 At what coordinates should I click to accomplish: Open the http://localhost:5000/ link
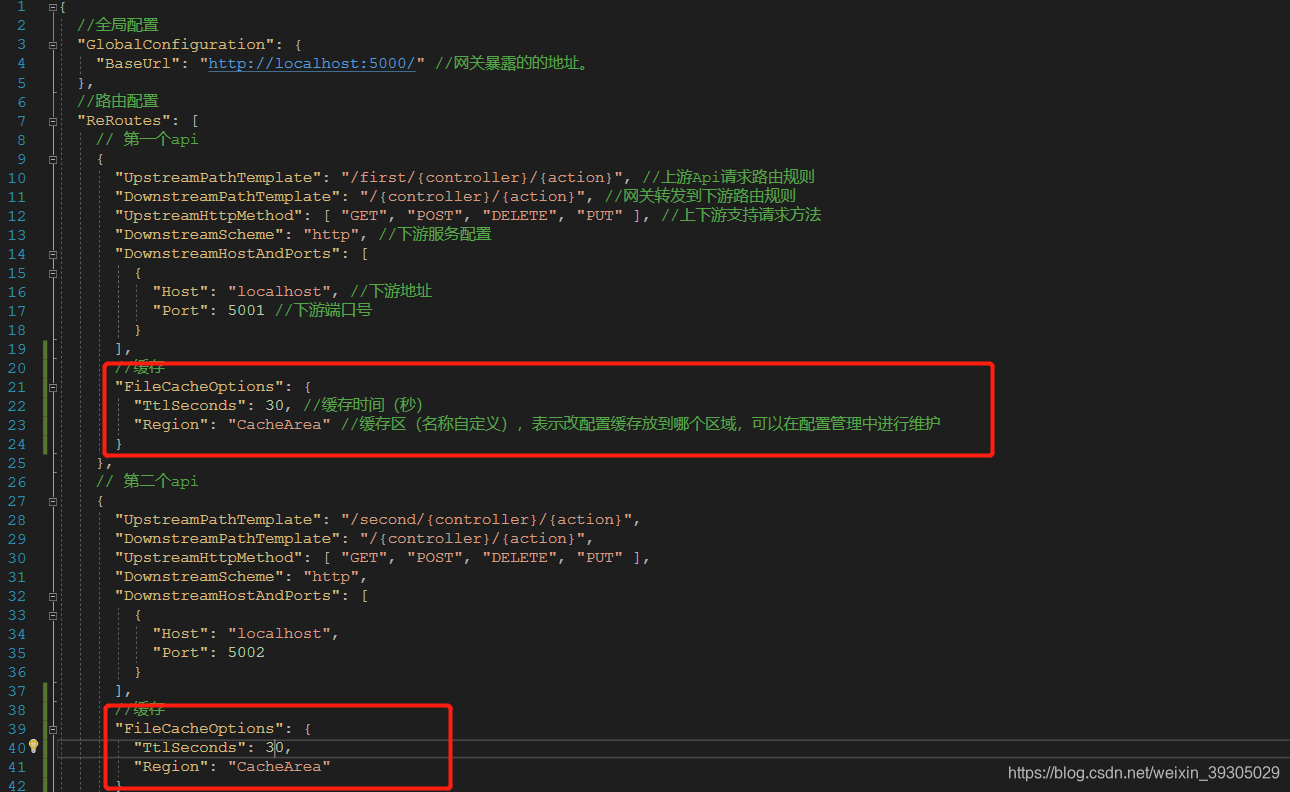click(312, 63)
